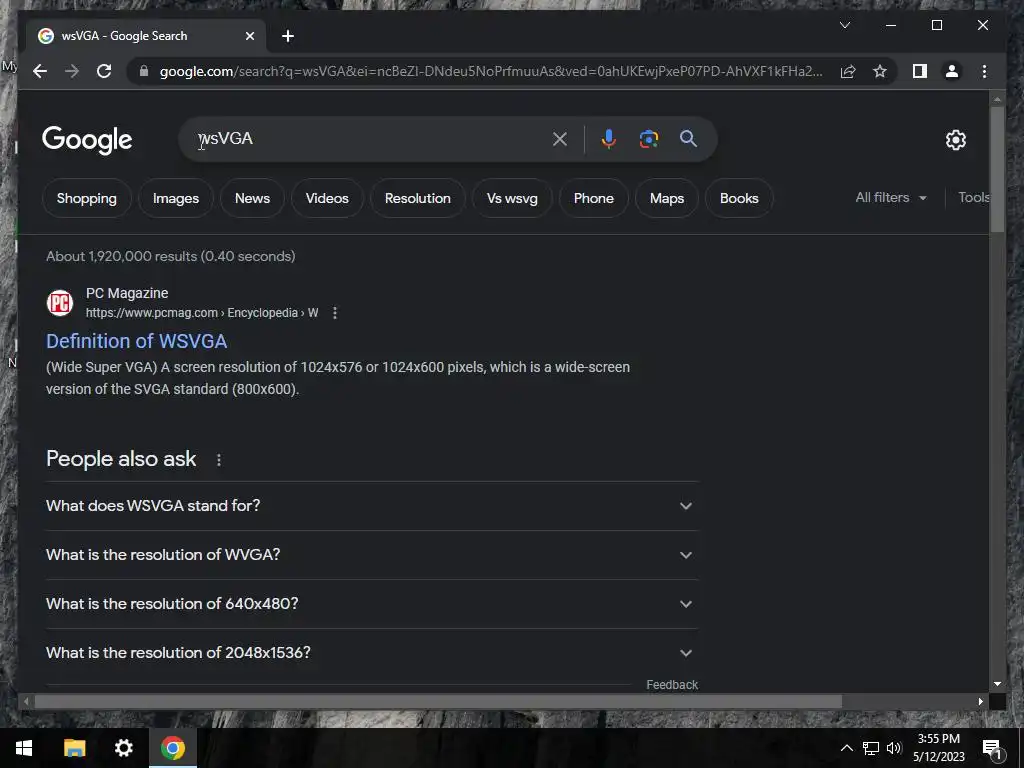Expand What does WSVGA stand for?
The height and width of the screenshot is (768, 1024).
pos(372,505)
